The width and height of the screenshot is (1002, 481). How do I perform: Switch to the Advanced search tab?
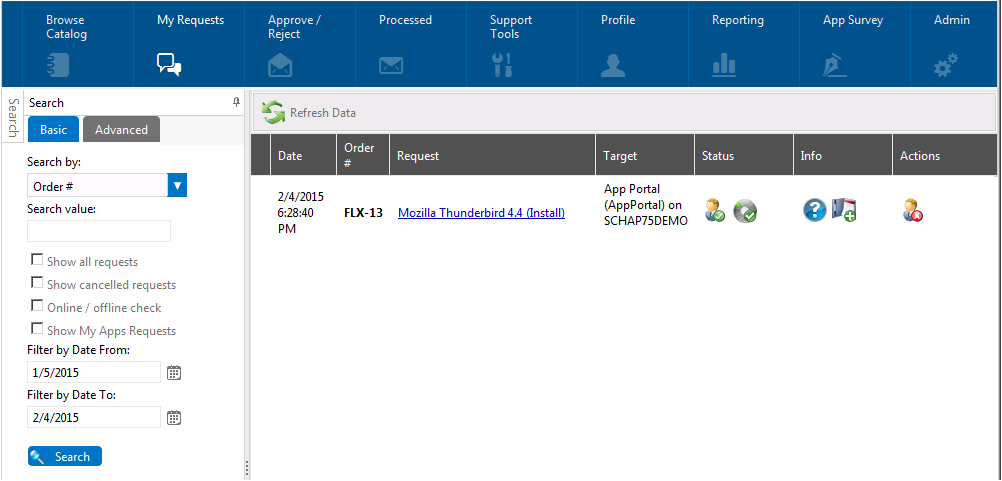[121, 130]
